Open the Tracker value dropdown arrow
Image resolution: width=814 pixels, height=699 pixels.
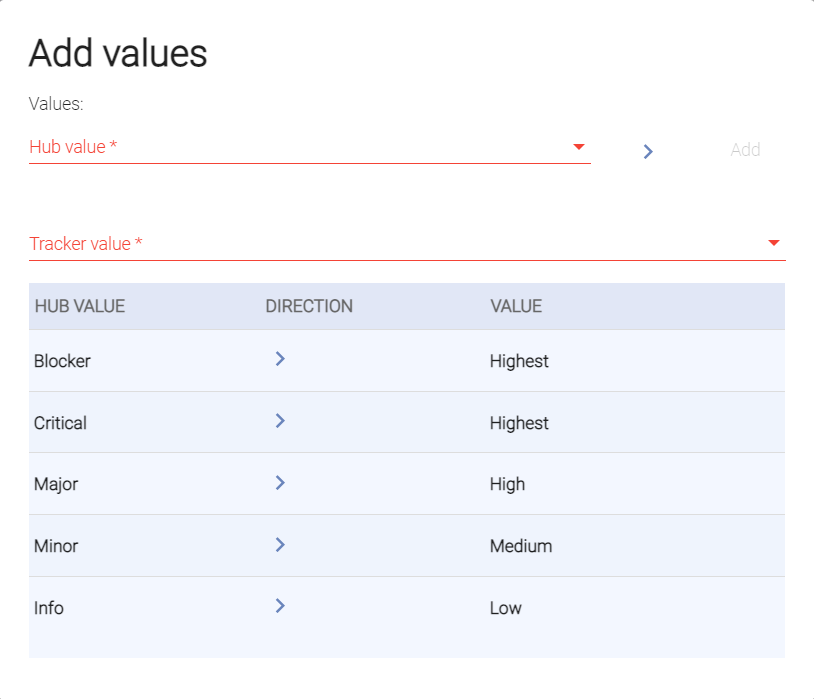[773, 243]
